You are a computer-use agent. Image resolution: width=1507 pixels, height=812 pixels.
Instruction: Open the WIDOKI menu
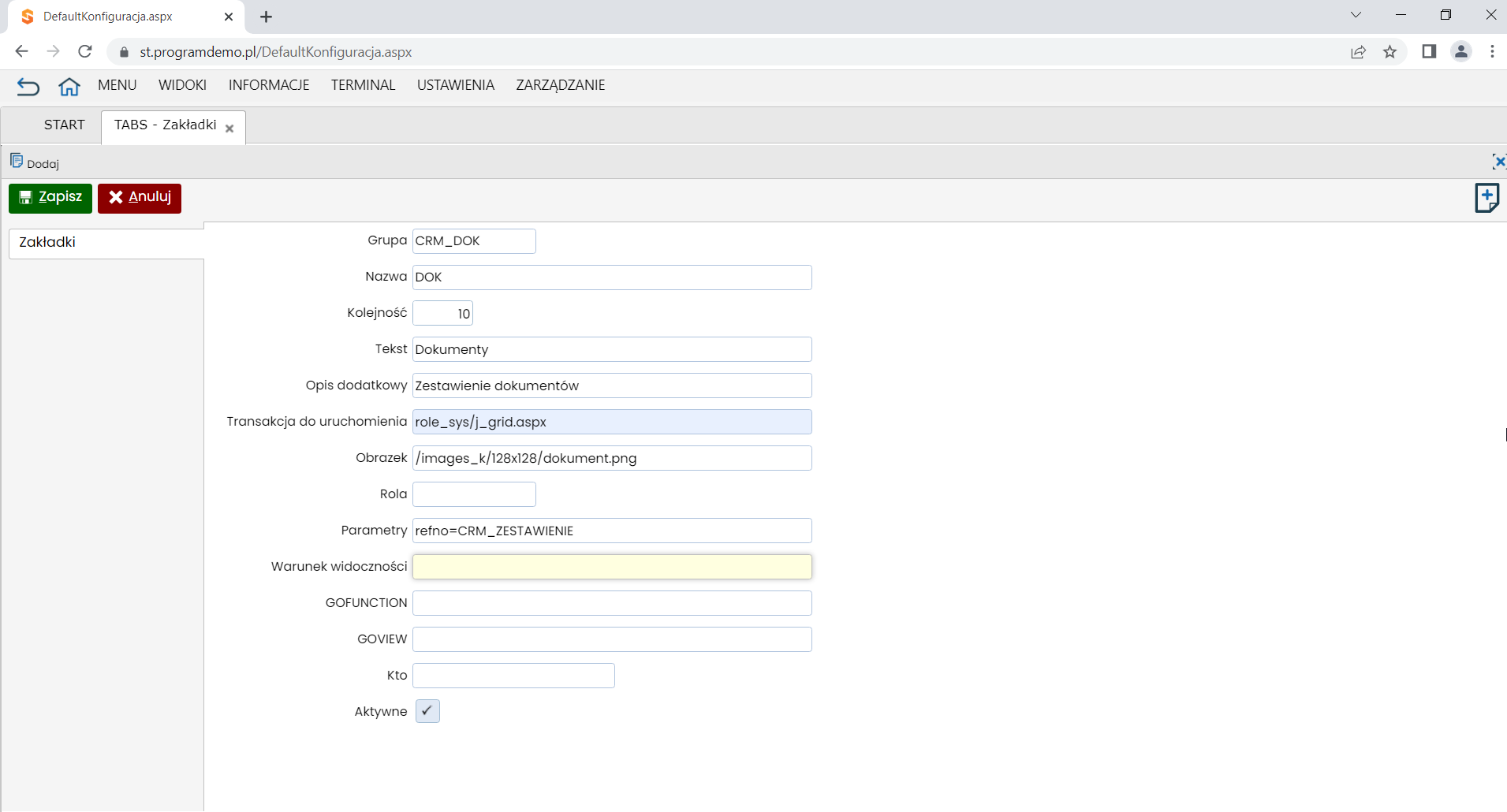pyautogui.click(x=182, y=85)
